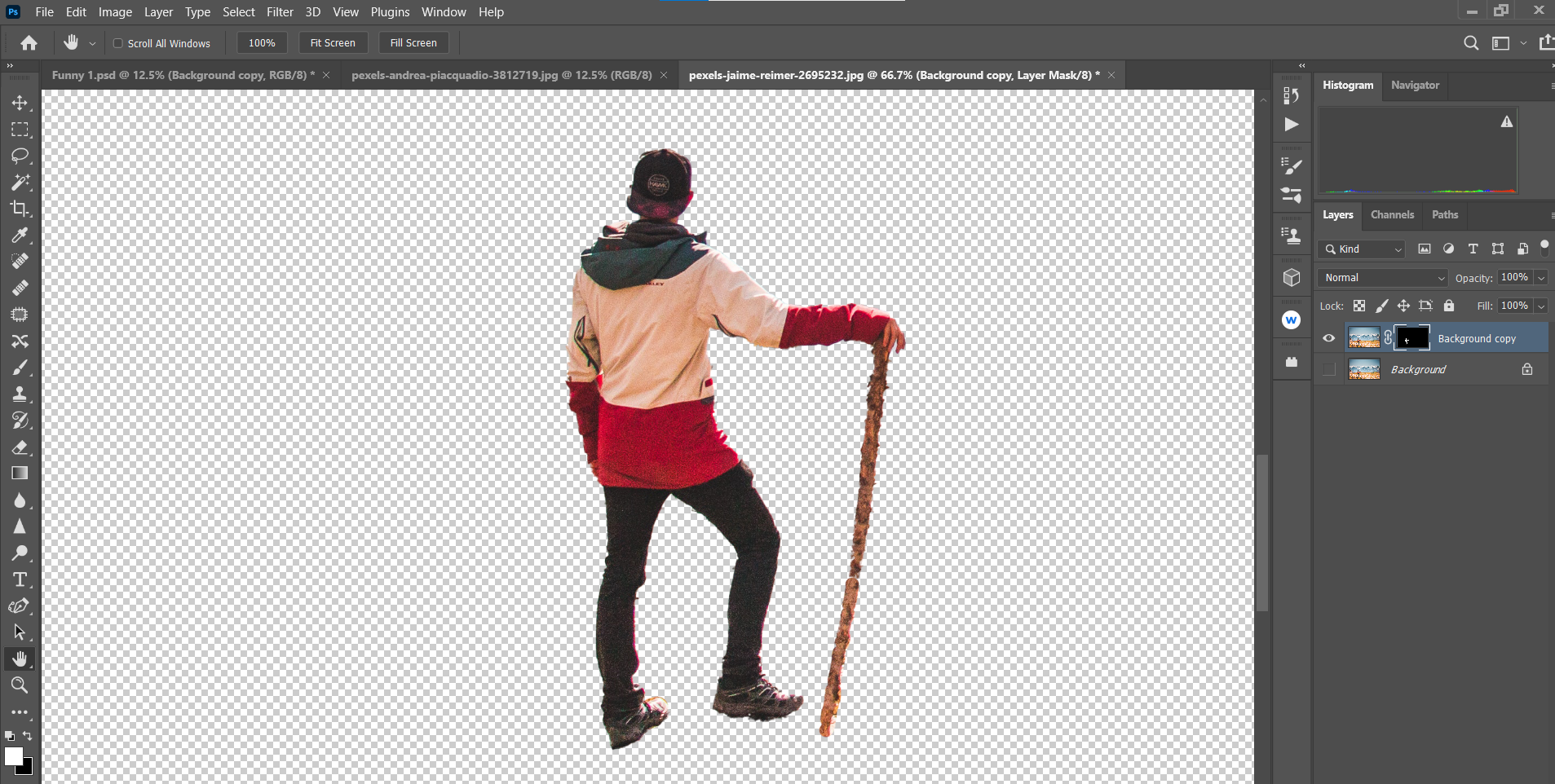Select the Move tool
The image size is (1555, 784).
pos(20,103)
